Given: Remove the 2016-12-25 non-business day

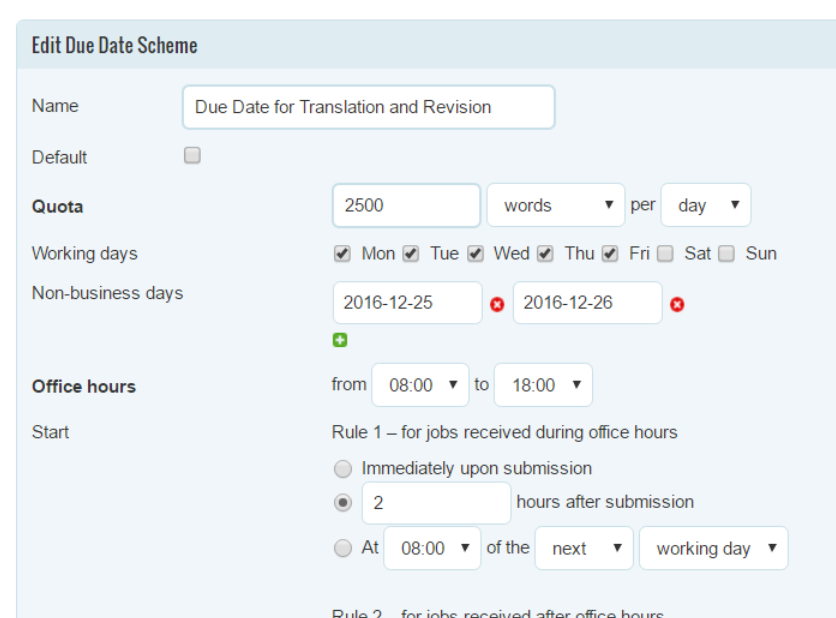Looking at the screenshot, I should tap(498, 304).
